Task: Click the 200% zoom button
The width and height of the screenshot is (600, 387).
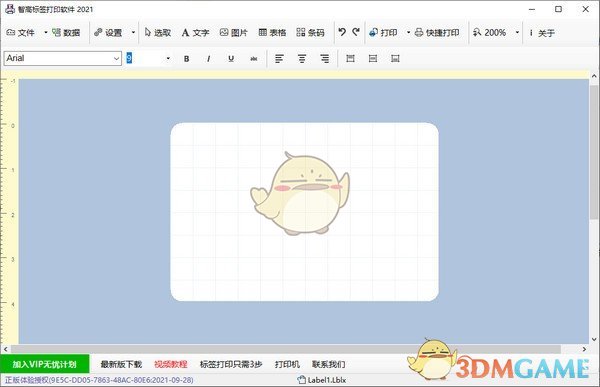Action: pos(489,33)
